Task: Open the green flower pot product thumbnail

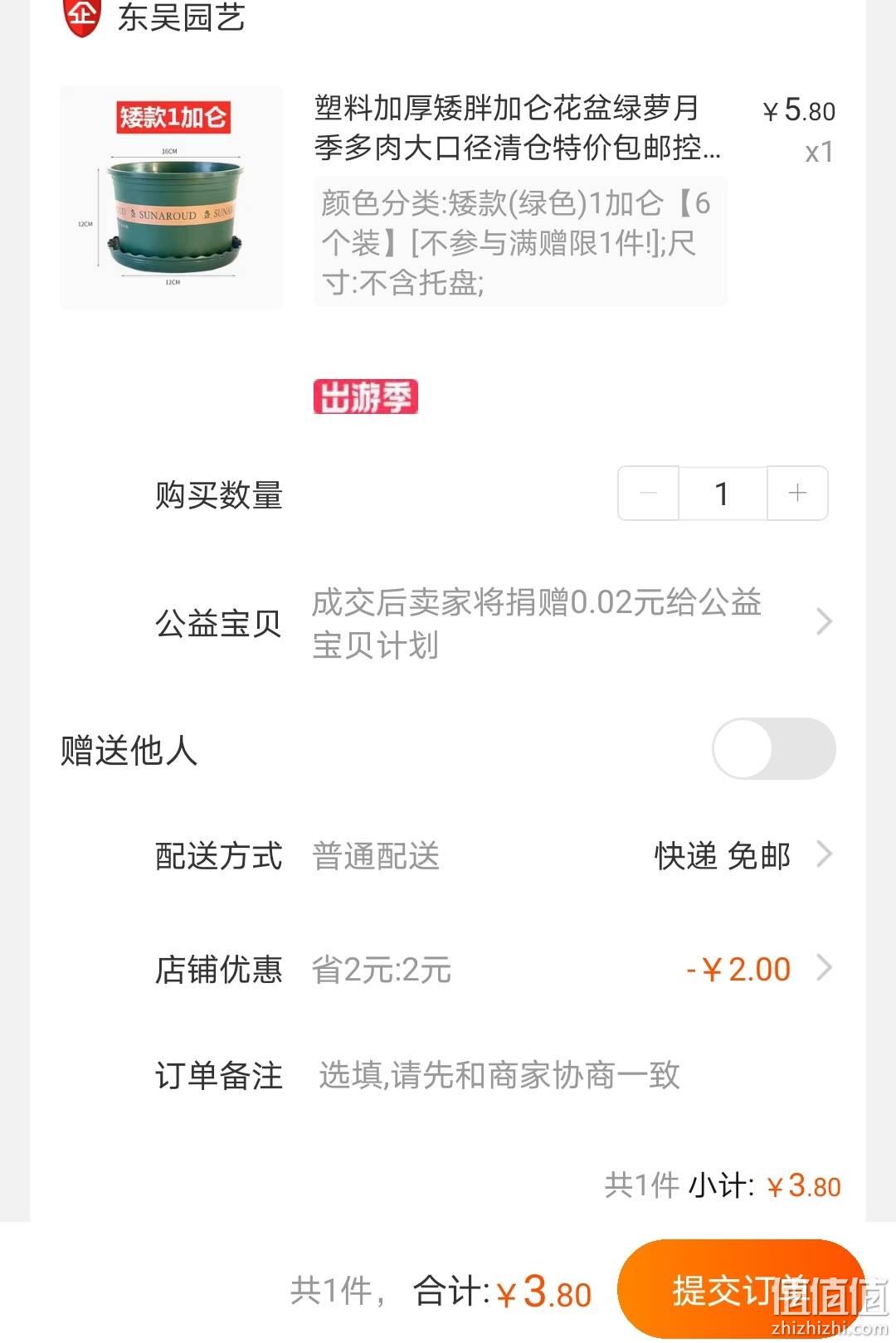Action: (x=172, y=197)
